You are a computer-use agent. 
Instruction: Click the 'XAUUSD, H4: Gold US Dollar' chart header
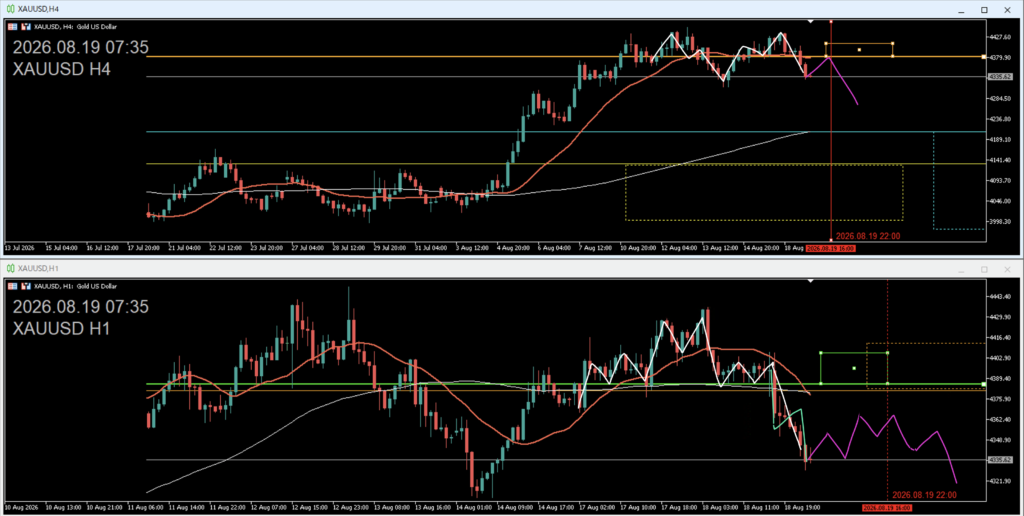(75, 27)
